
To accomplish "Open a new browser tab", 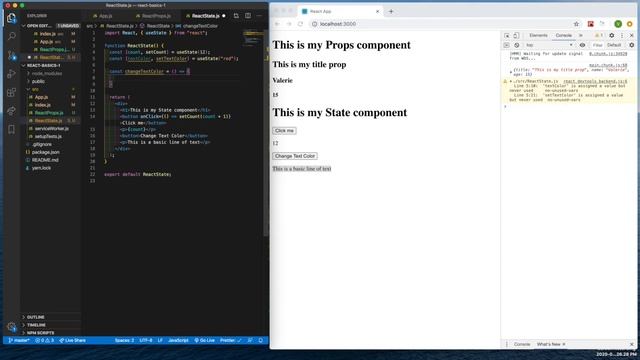I will tap(391, 11).
